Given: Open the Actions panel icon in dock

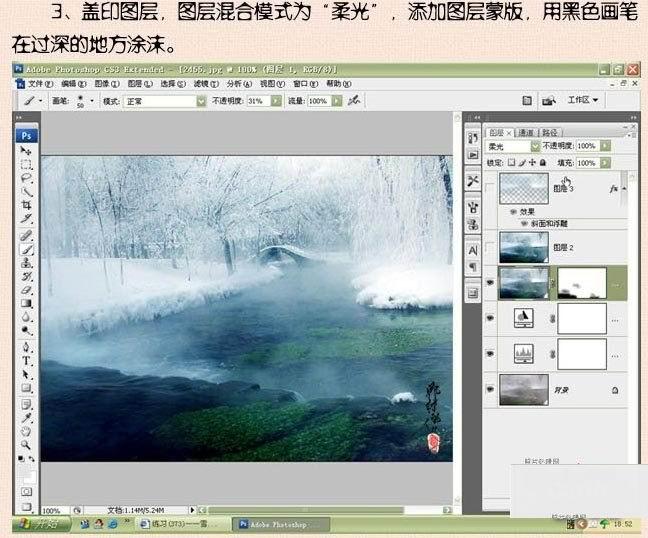Looking at the screenshot, I should pyautogui.click(x=473, y=155).
